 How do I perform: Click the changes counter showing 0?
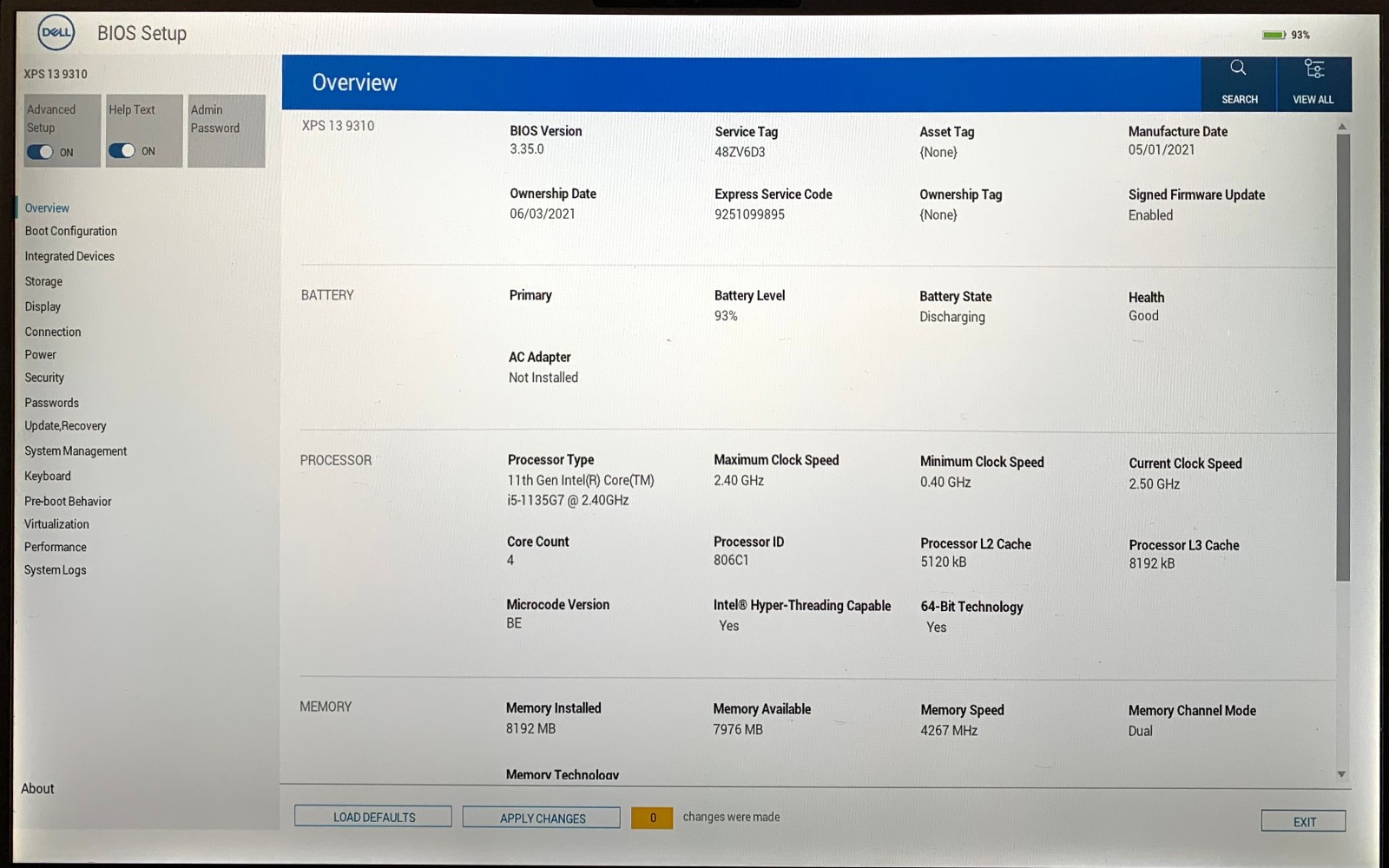point(652,818)
